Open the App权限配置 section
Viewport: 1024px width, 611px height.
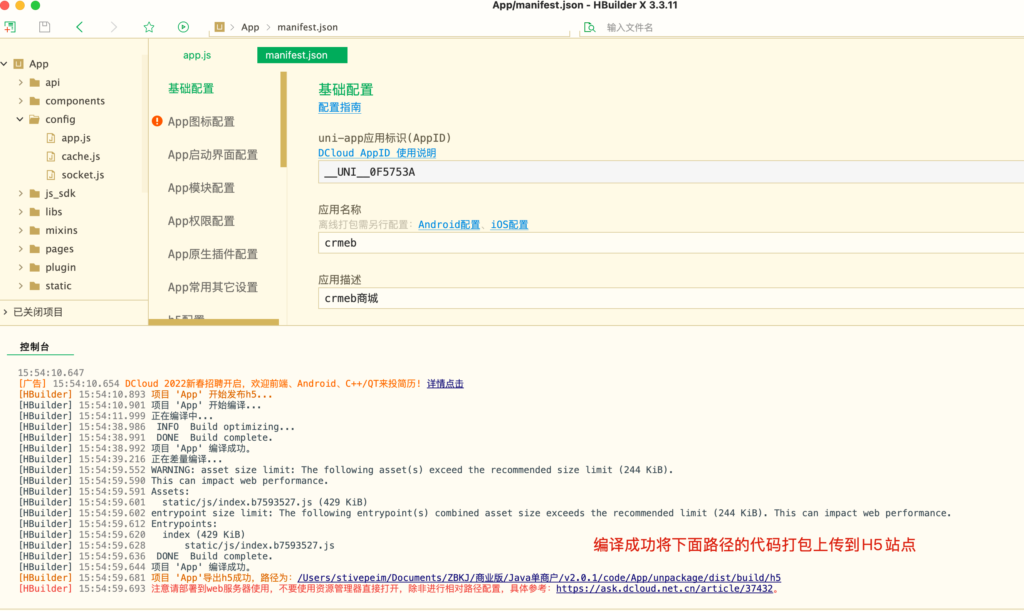(201, 221)
